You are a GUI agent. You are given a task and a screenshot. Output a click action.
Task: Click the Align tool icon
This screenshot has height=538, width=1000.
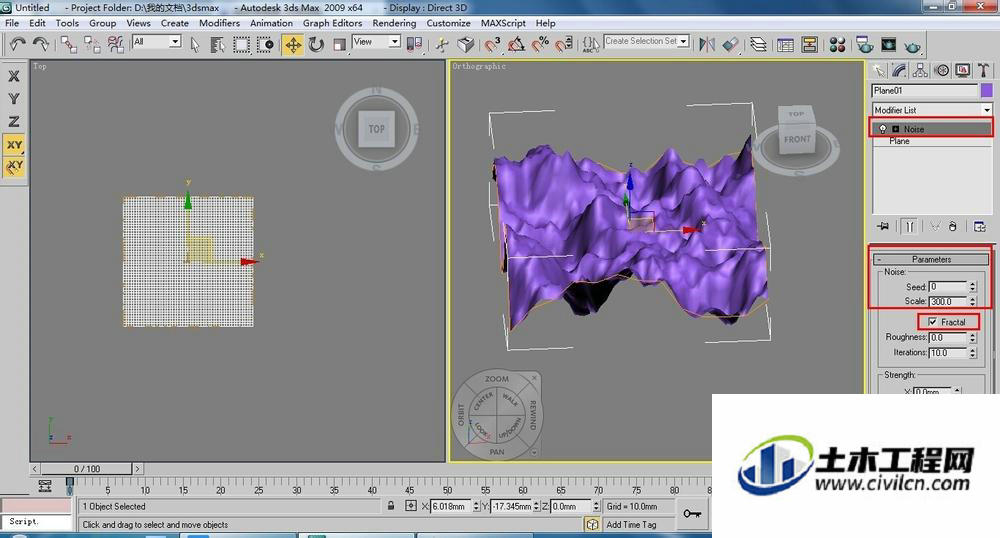point(731,44)
